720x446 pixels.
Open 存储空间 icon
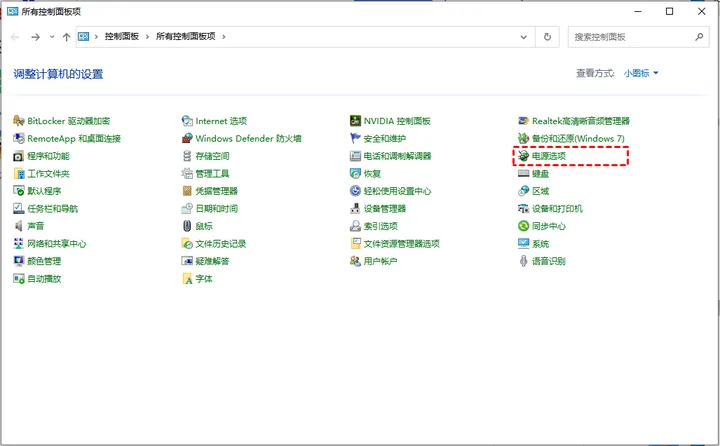click(x=187, y=156)
